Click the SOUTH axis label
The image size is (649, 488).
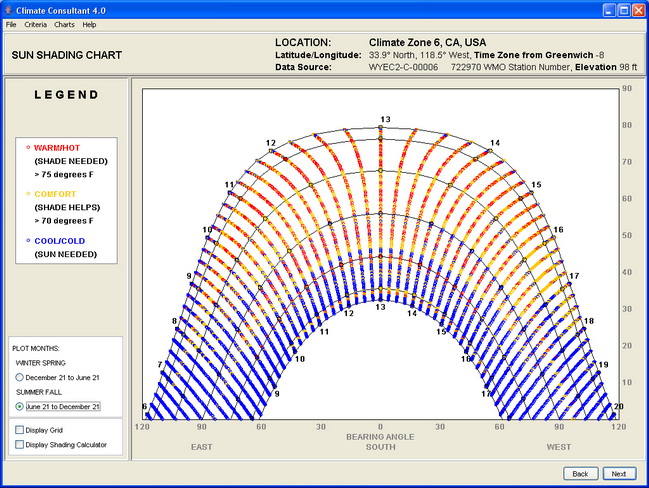[x=380, y=447]
